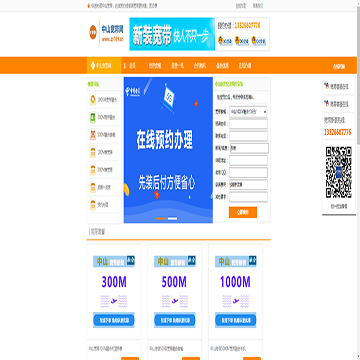Viewport: 360px width, 360px height.
Task: Select the first nav item after the highlighted tab
Action: pos(133,66)
